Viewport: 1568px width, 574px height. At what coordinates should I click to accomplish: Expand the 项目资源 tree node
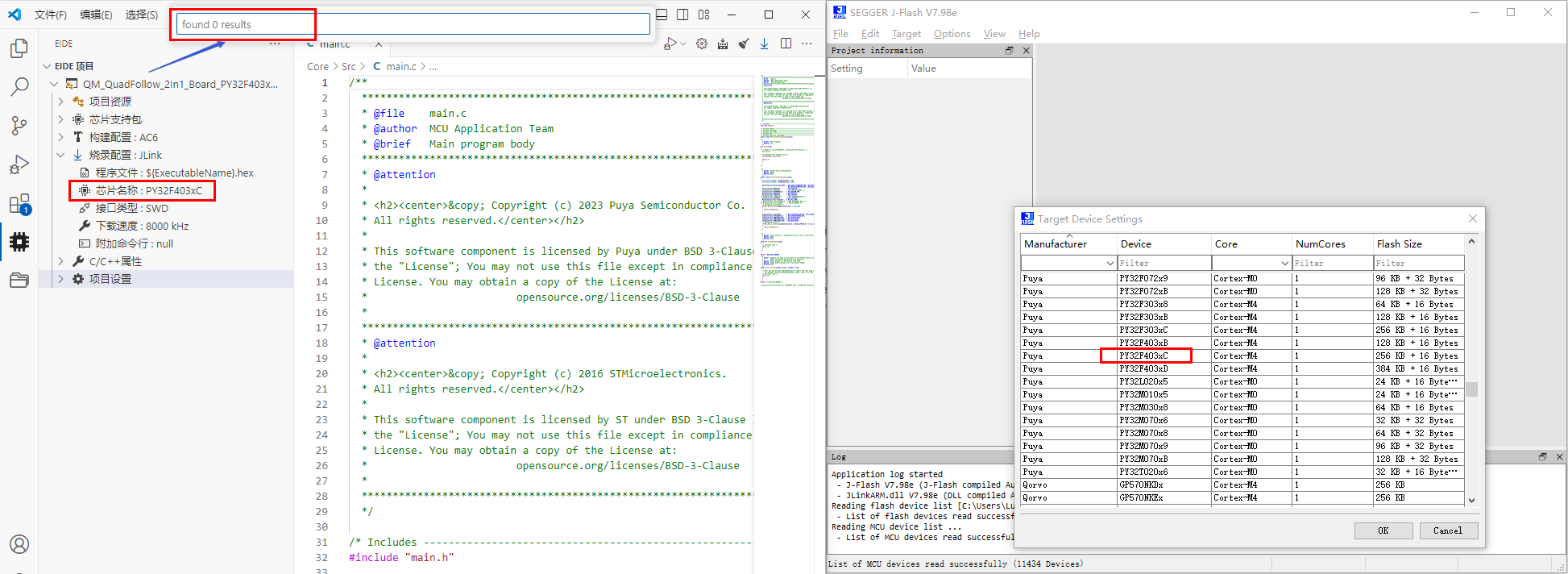tap(61, 102)
